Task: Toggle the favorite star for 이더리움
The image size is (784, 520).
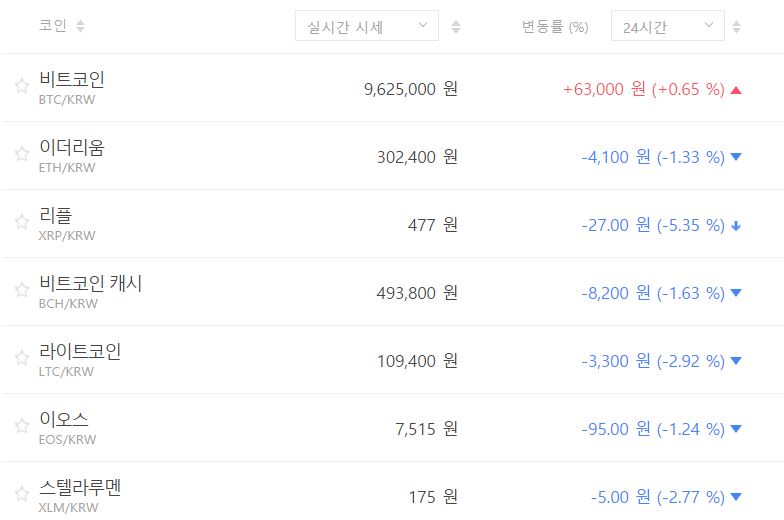Action: [21, 154]
